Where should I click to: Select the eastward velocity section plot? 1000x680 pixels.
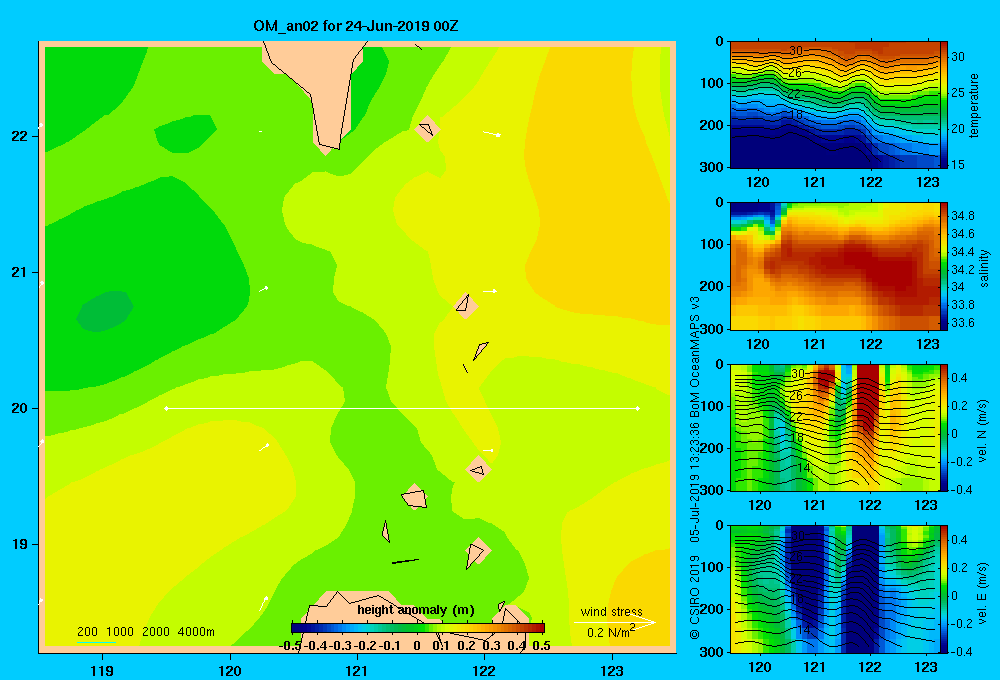point(835,589)
